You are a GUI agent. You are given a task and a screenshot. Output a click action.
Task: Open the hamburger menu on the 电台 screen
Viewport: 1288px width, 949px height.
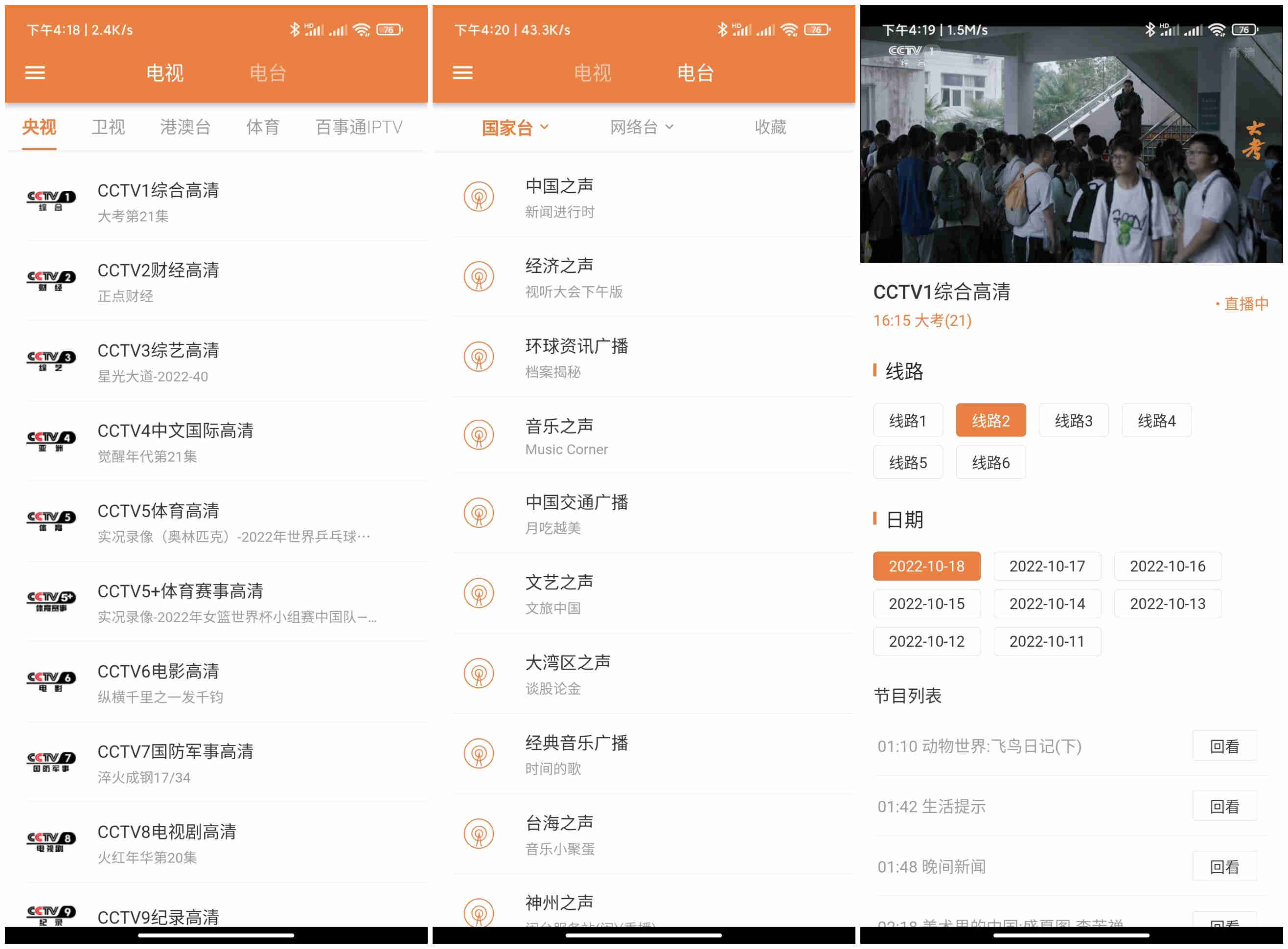click(462, 73)
